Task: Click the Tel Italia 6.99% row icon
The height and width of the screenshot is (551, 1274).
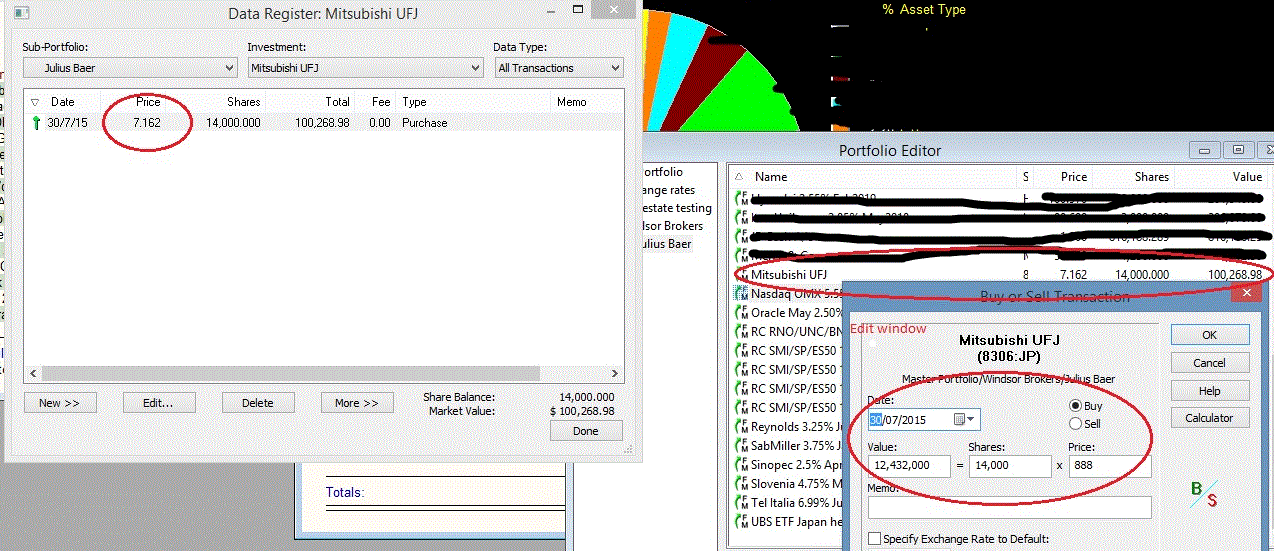Action: pyautogui.click(x=742, y=502)
